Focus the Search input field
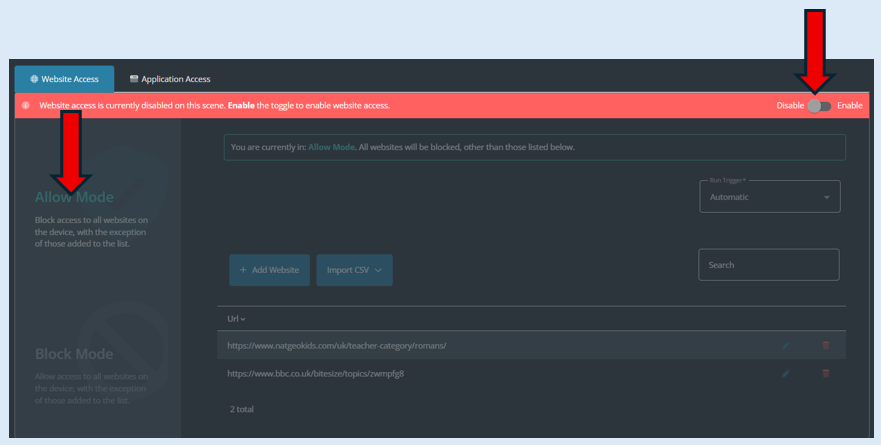 [x=769, y=265]
